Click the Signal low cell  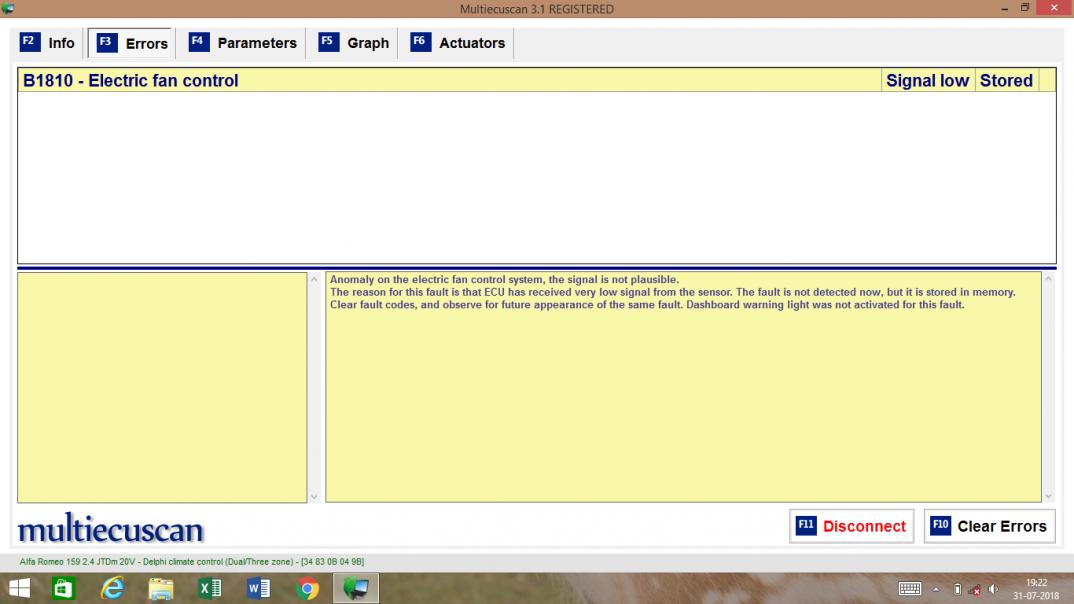pos(927,80)
